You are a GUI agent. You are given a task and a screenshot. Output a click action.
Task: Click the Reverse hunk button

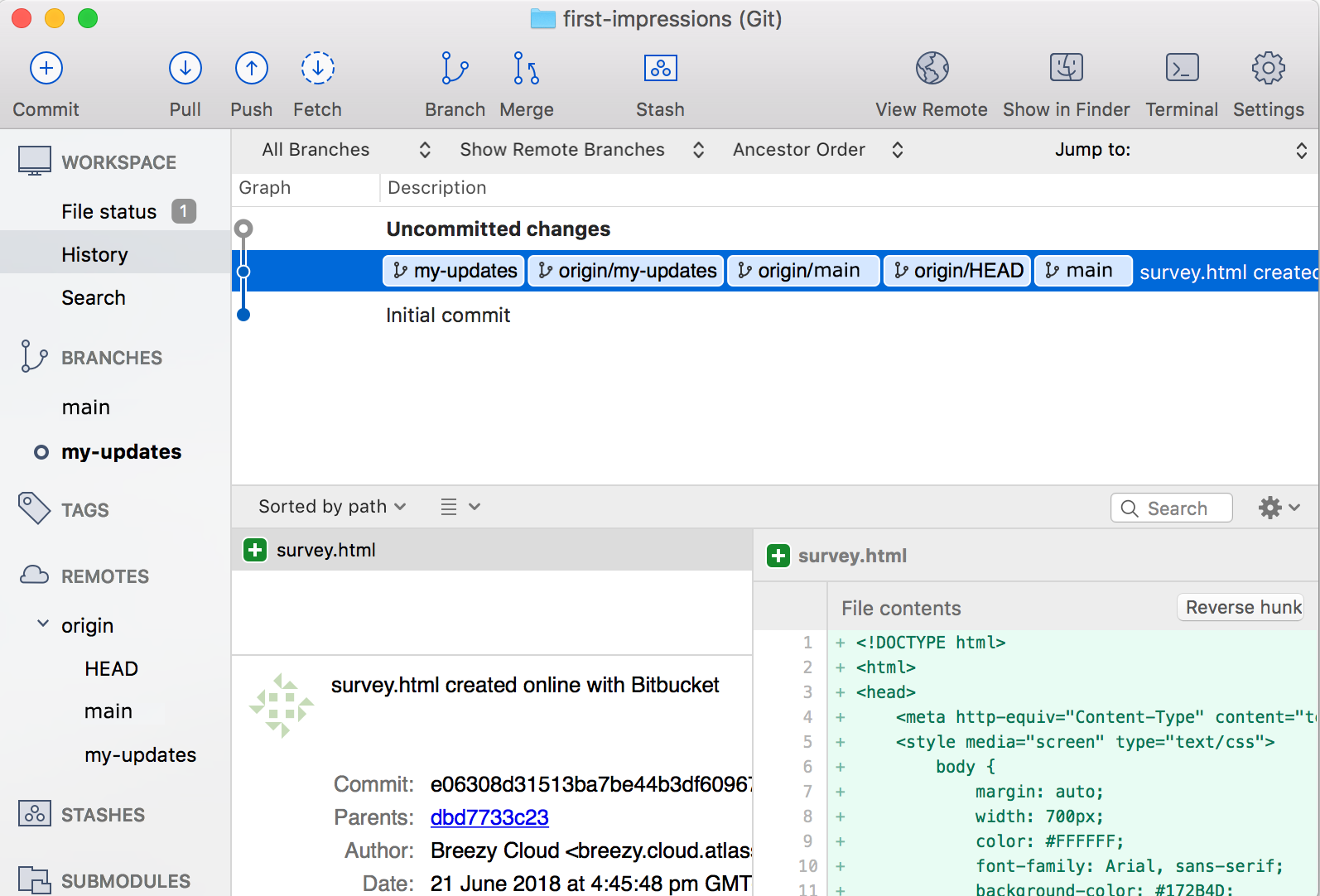point(1241,608)
